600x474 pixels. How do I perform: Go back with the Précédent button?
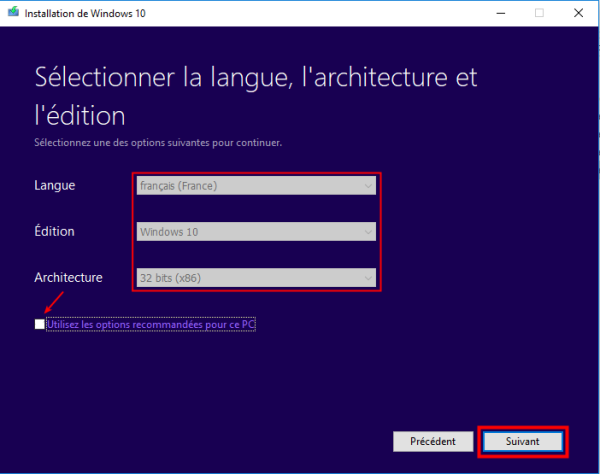[432, 441]
